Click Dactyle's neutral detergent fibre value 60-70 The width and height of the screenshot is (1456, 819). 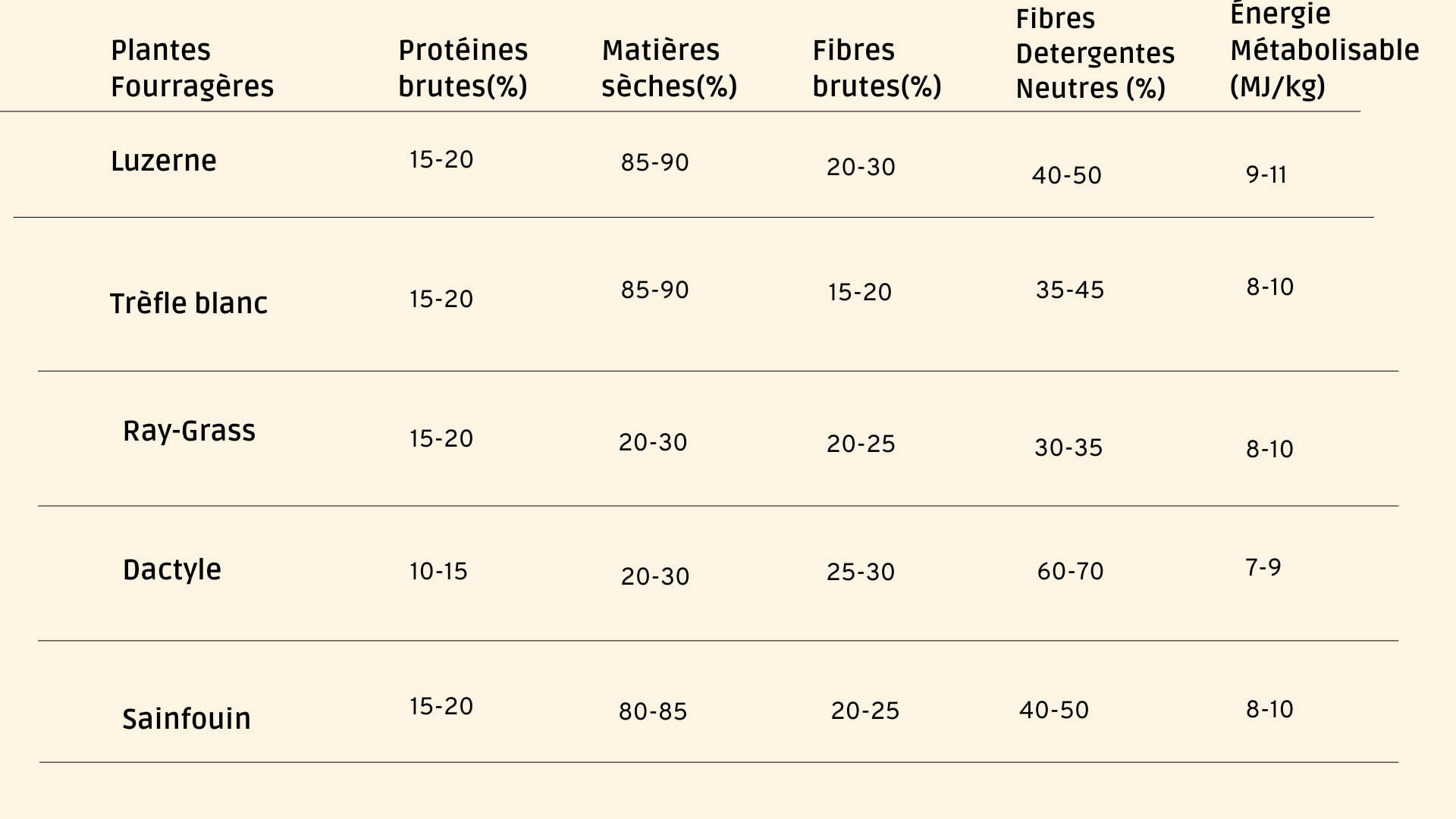click(x=1070, y=571)
